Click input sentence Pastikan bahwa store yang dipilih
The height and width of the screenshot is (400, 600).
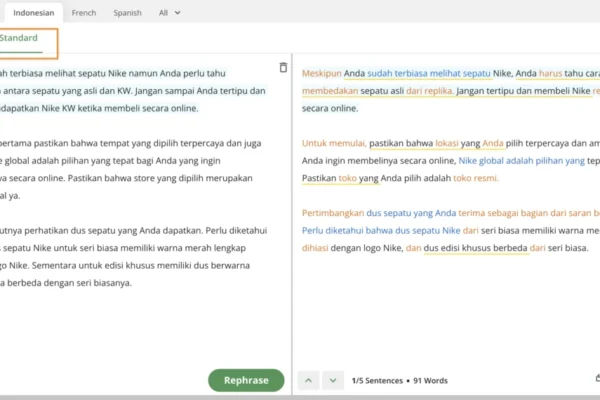[160, 178]
